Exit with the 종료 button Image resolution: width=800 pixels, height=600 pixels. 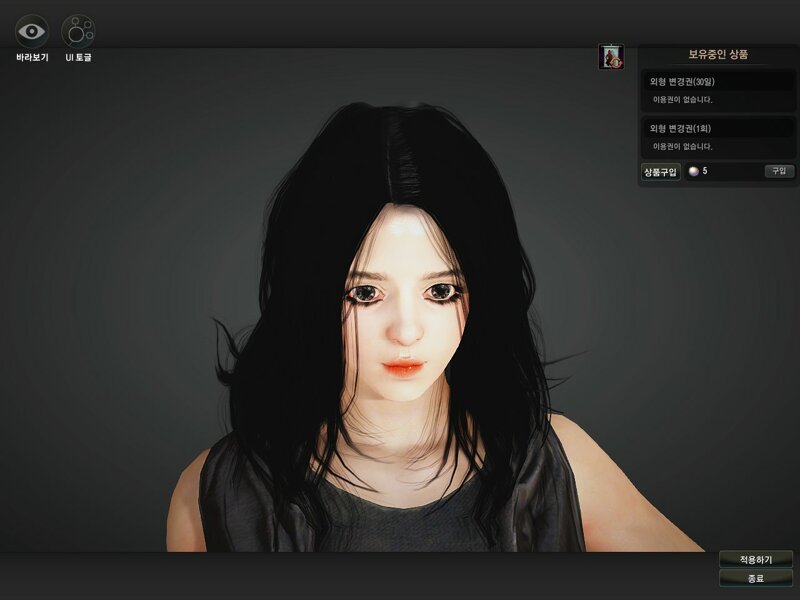(x=756, y=579)
